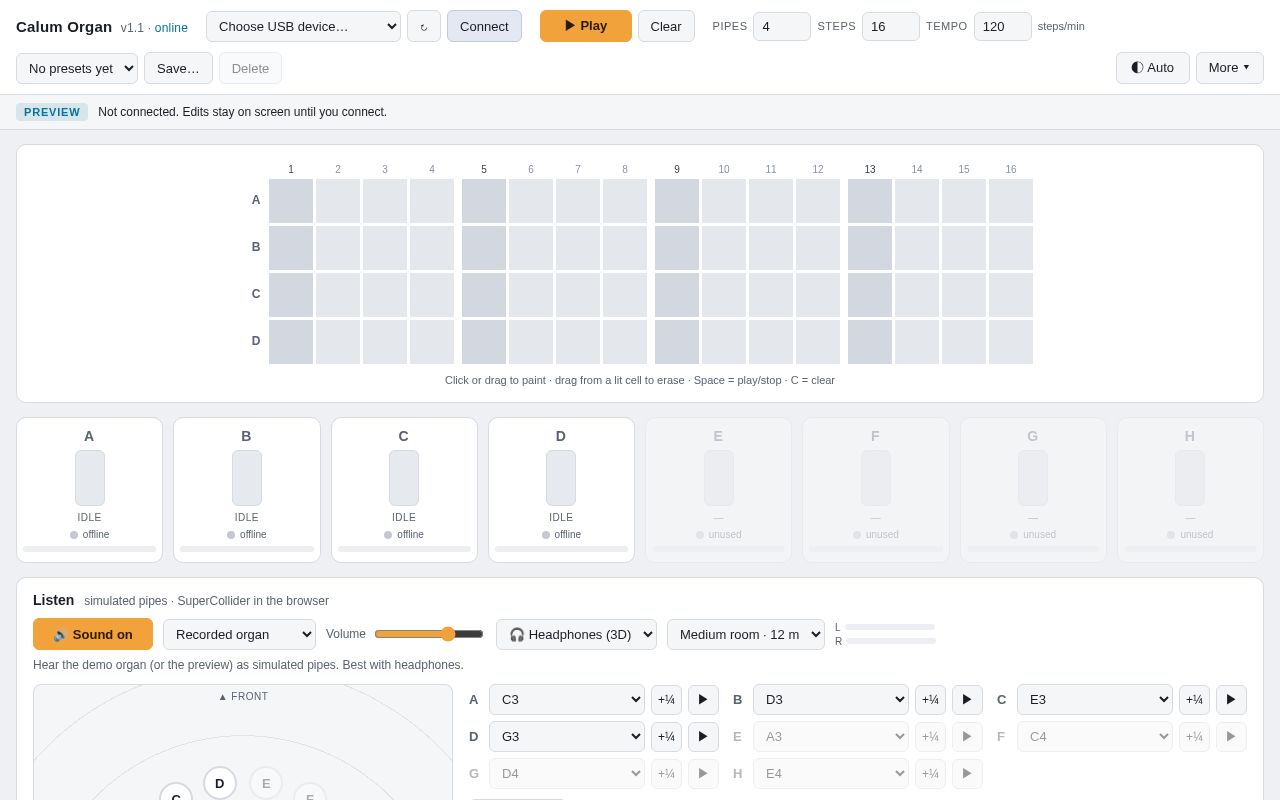Adjust the Volume slider
1280x800 pixels.
429,634
